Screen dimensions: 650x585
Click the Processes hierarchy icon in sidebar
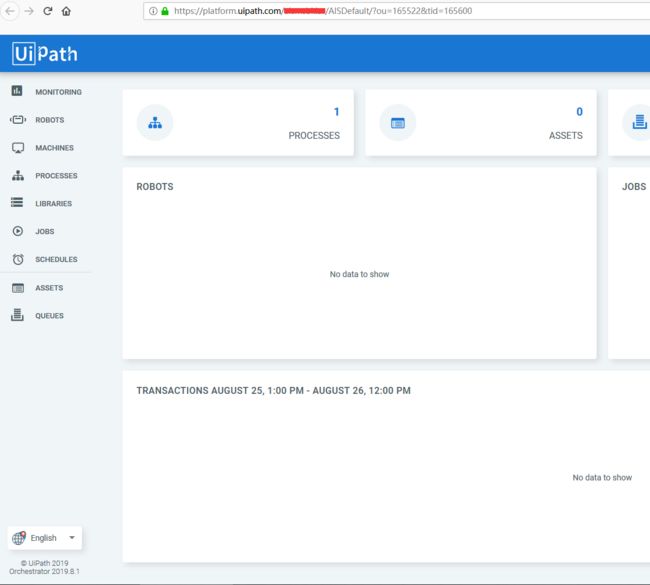click(x=18, y=175)
